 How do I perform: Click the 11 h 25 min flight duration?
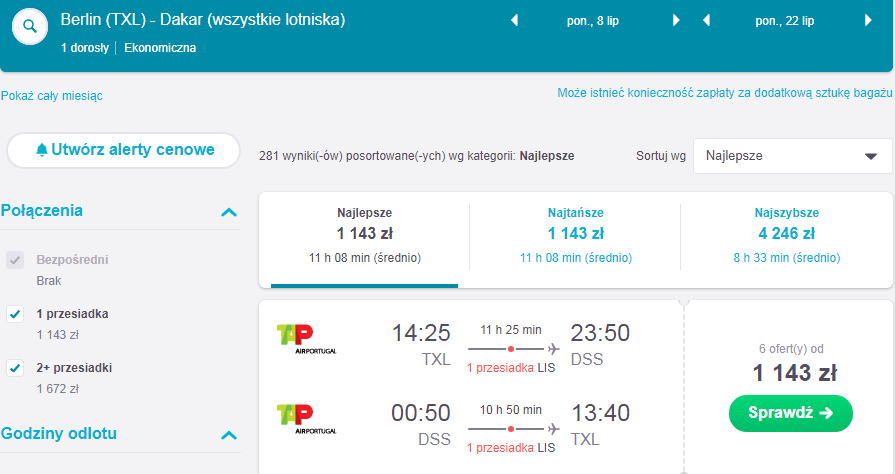[x=511, y=330]
